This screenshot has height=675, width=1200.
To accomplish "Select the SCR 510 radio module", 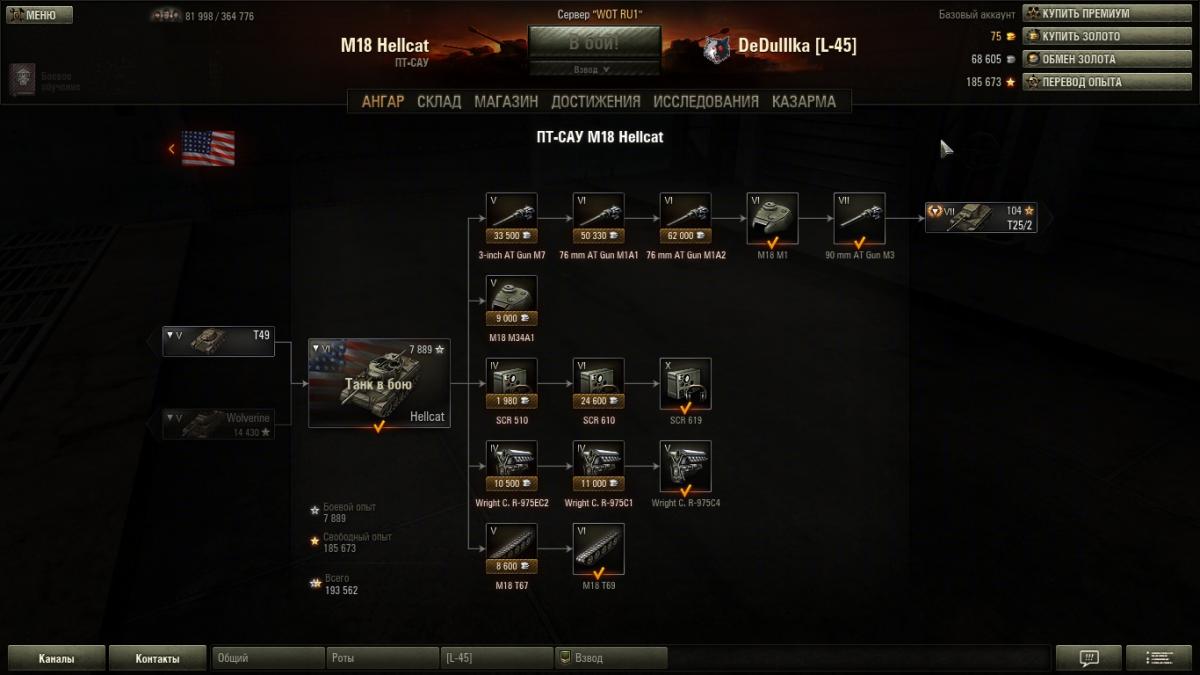I will pos(511,384).
